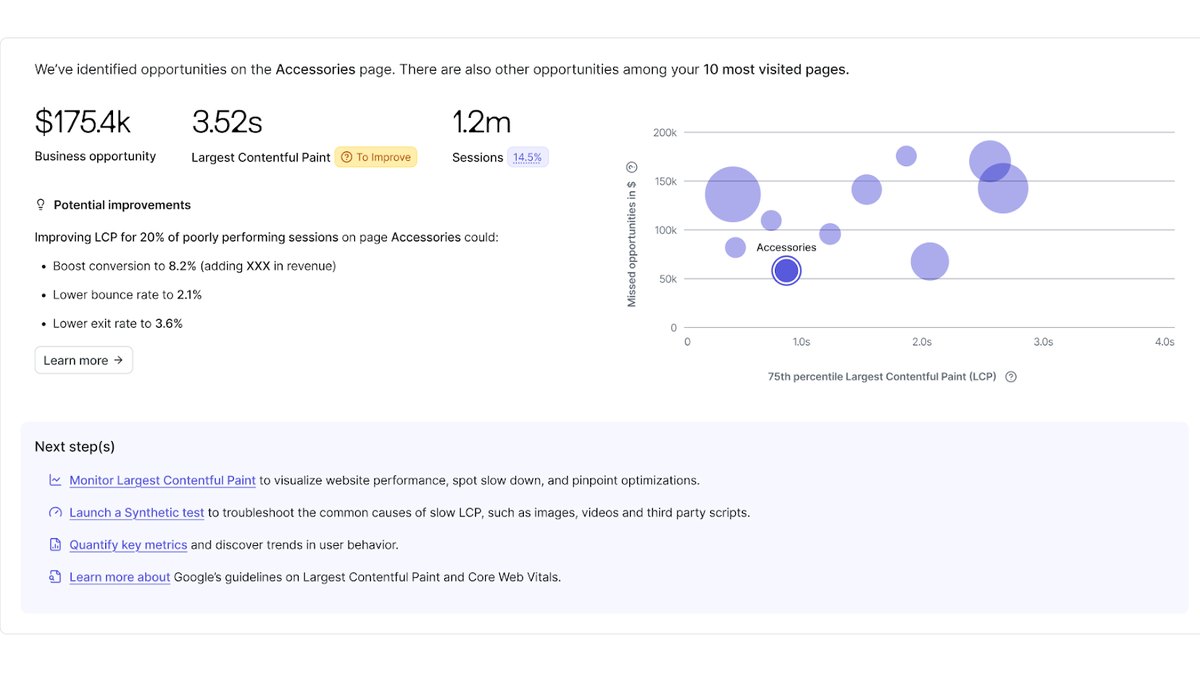
Task: Click the Lower bounce rate to 2.1% bullet
Action: tap(127, 295)
